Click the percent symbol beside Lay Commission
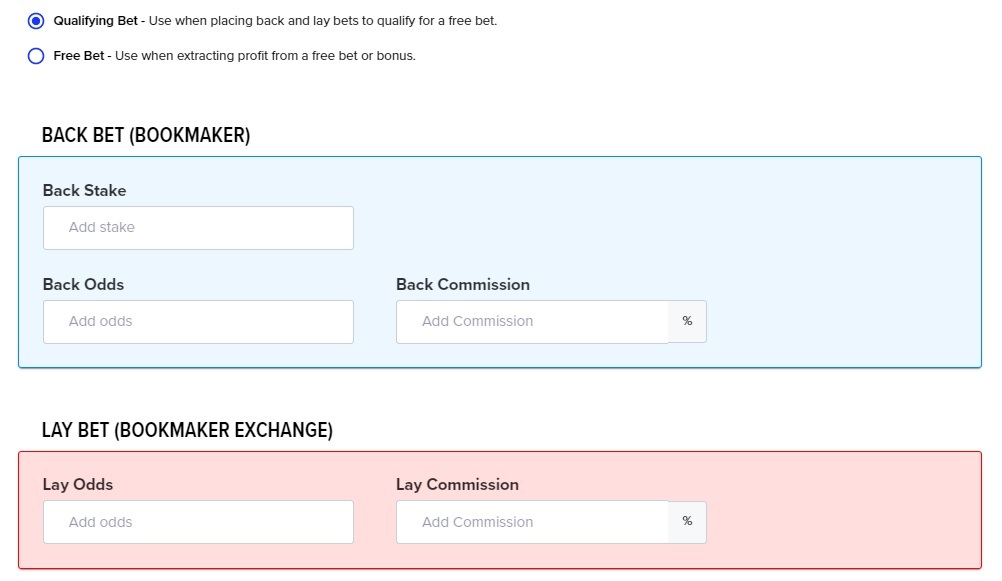1002x581 pixels. 687,522
